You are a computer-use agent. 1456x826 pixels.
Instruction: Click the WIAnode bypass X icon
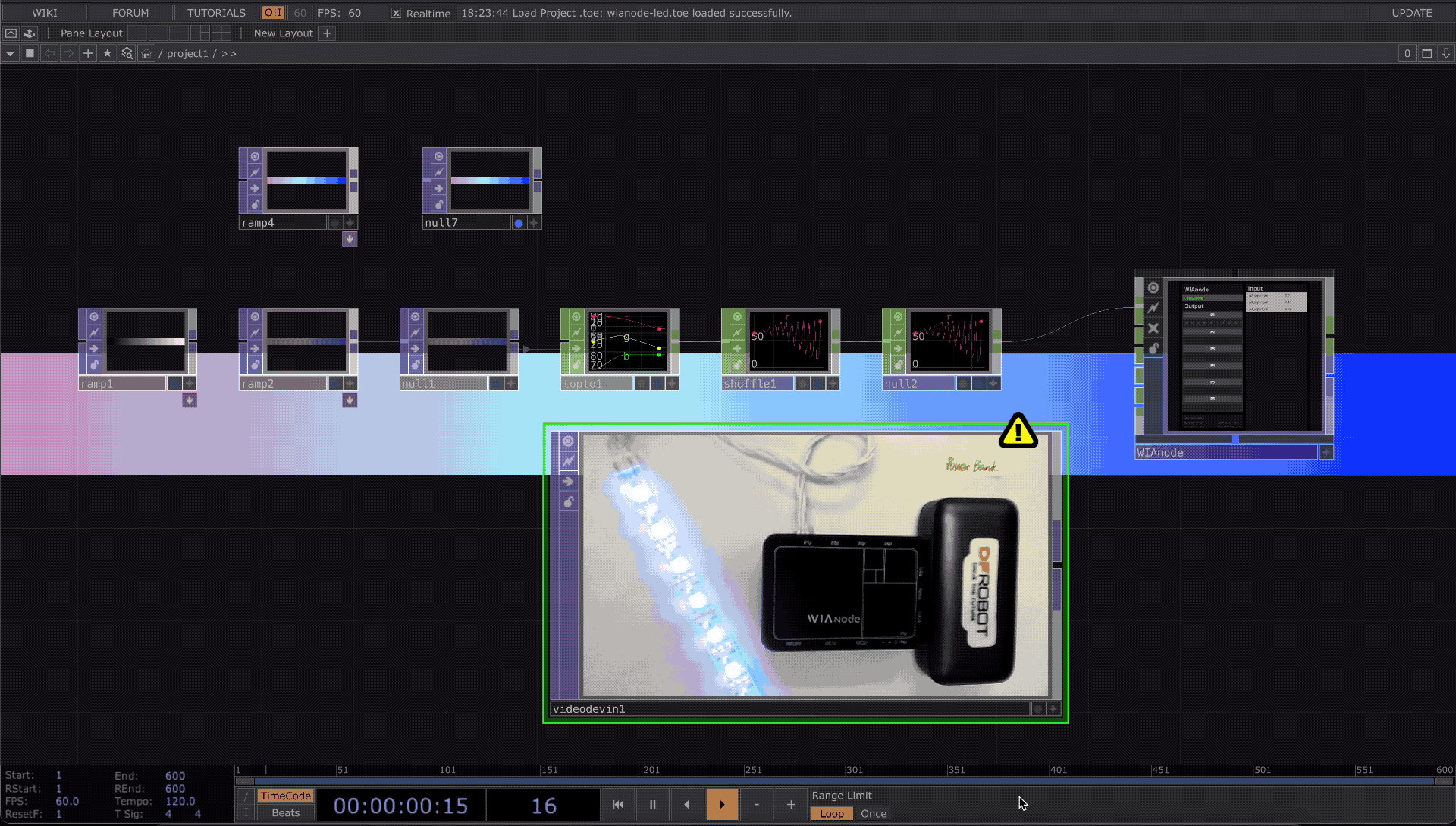tap(1153, 328)
